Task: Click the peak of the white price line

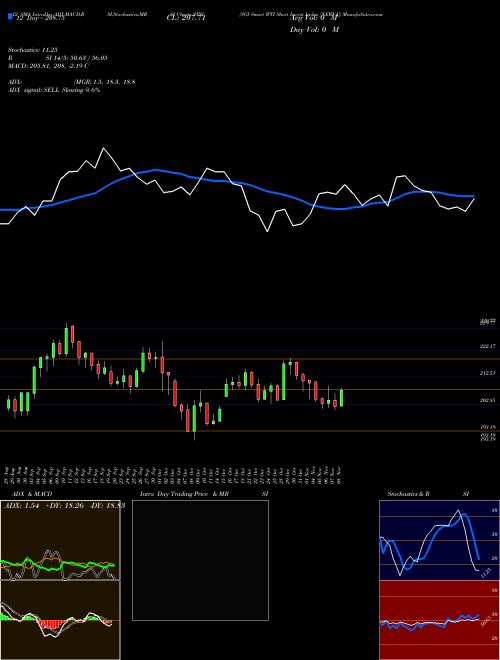Action: tap(104, 148)
